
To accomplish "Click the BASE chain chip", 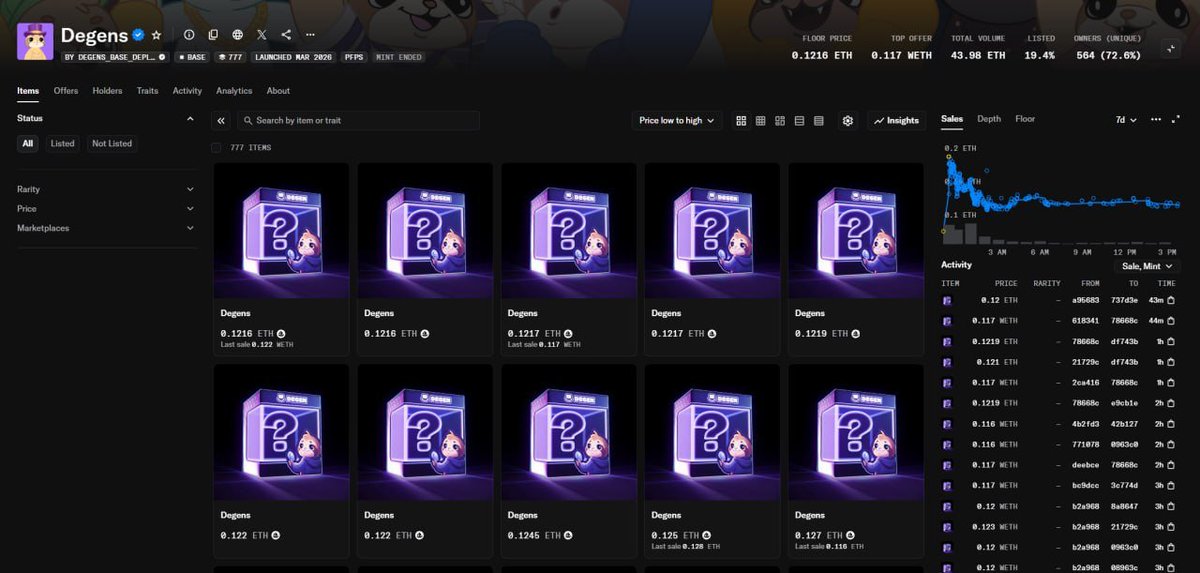I will [x=192, y=57].
